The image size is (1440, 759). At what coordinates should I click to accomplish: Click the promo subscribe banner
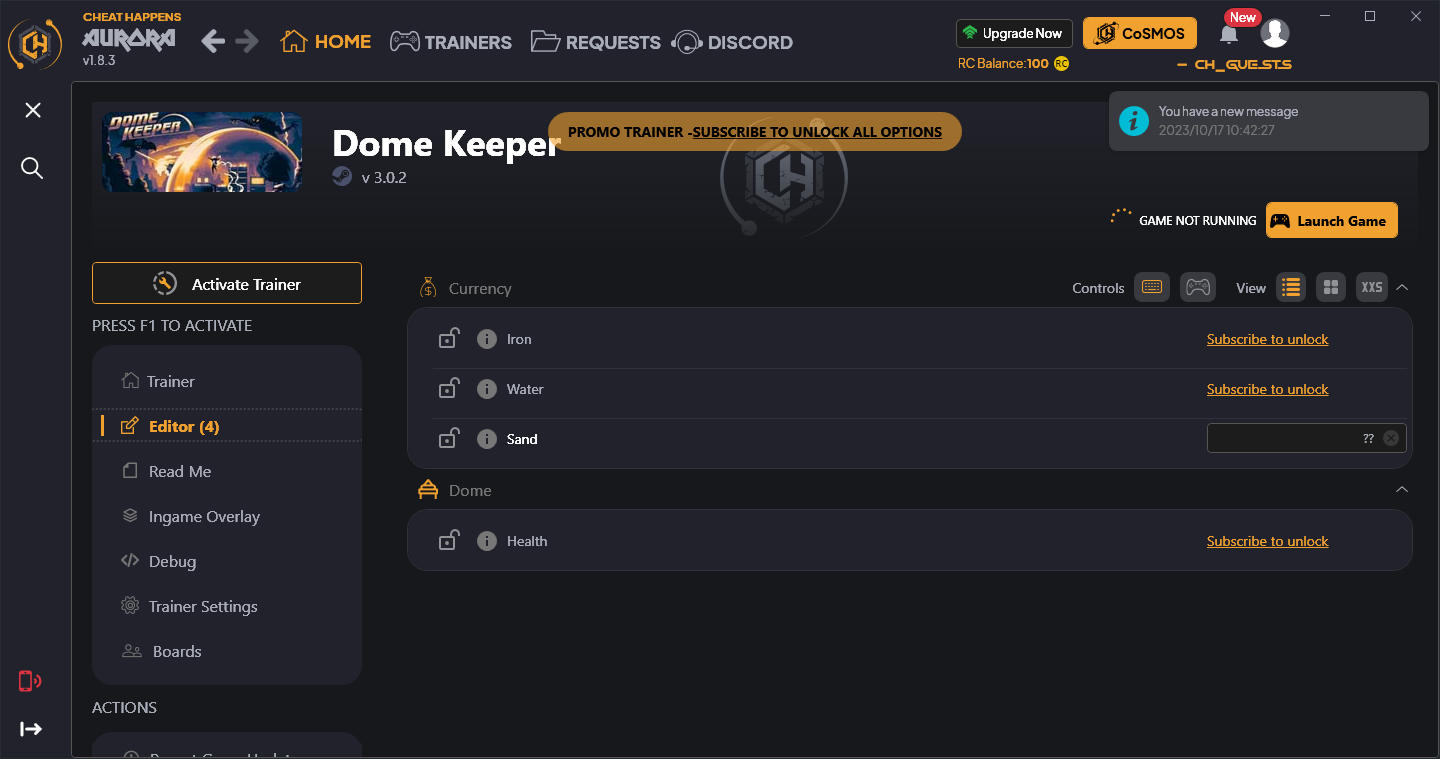tap(755, 132)
